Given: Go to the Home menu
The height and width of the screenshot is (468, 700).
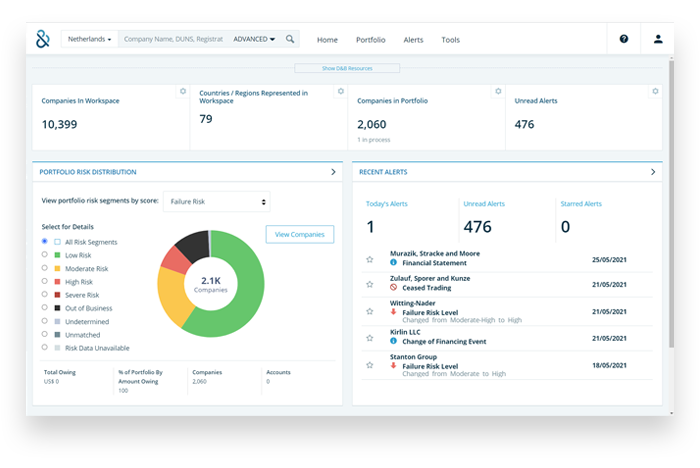Looking at the screenshot, I should click(x=327, y=40).
